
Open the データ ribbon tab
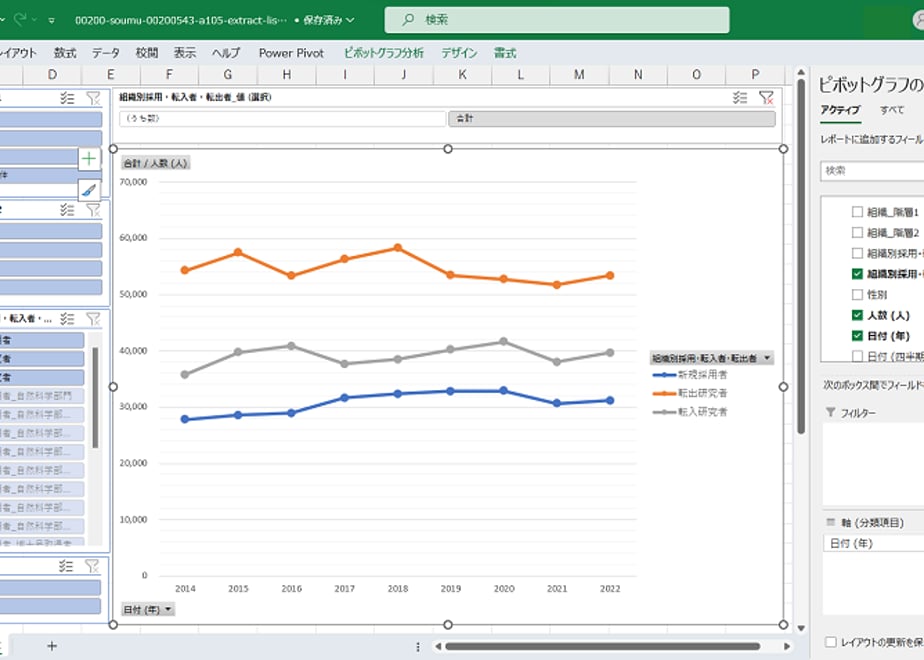[106, 53]
